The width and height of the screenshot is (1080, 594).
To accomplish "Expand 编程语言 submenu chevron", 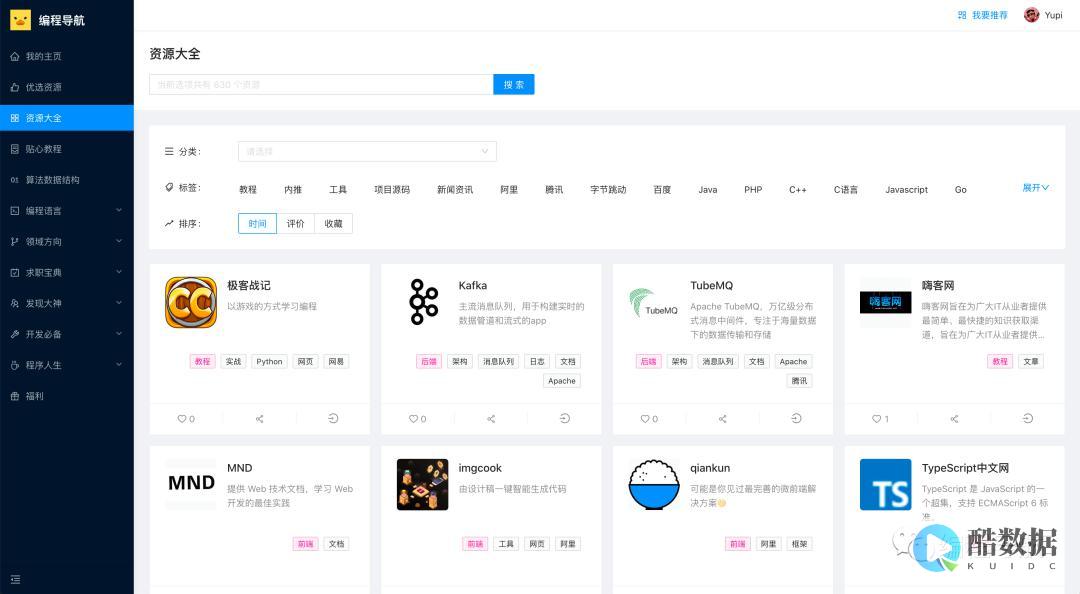I will coord(118,210).
